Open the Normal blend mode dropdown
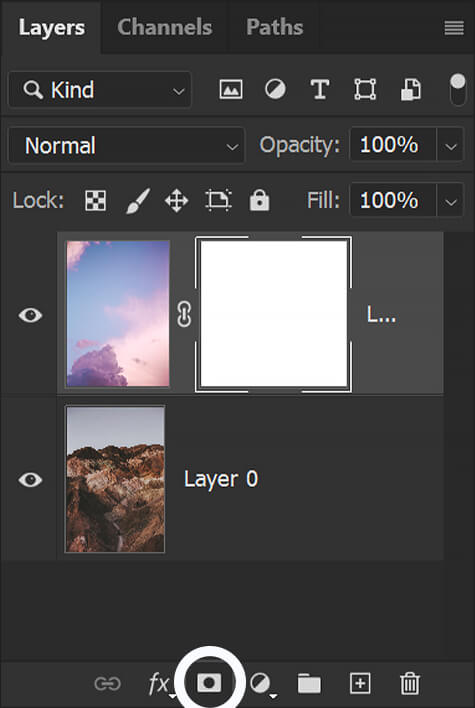This screenshot has width=475, height=708. tap(126, 145)
